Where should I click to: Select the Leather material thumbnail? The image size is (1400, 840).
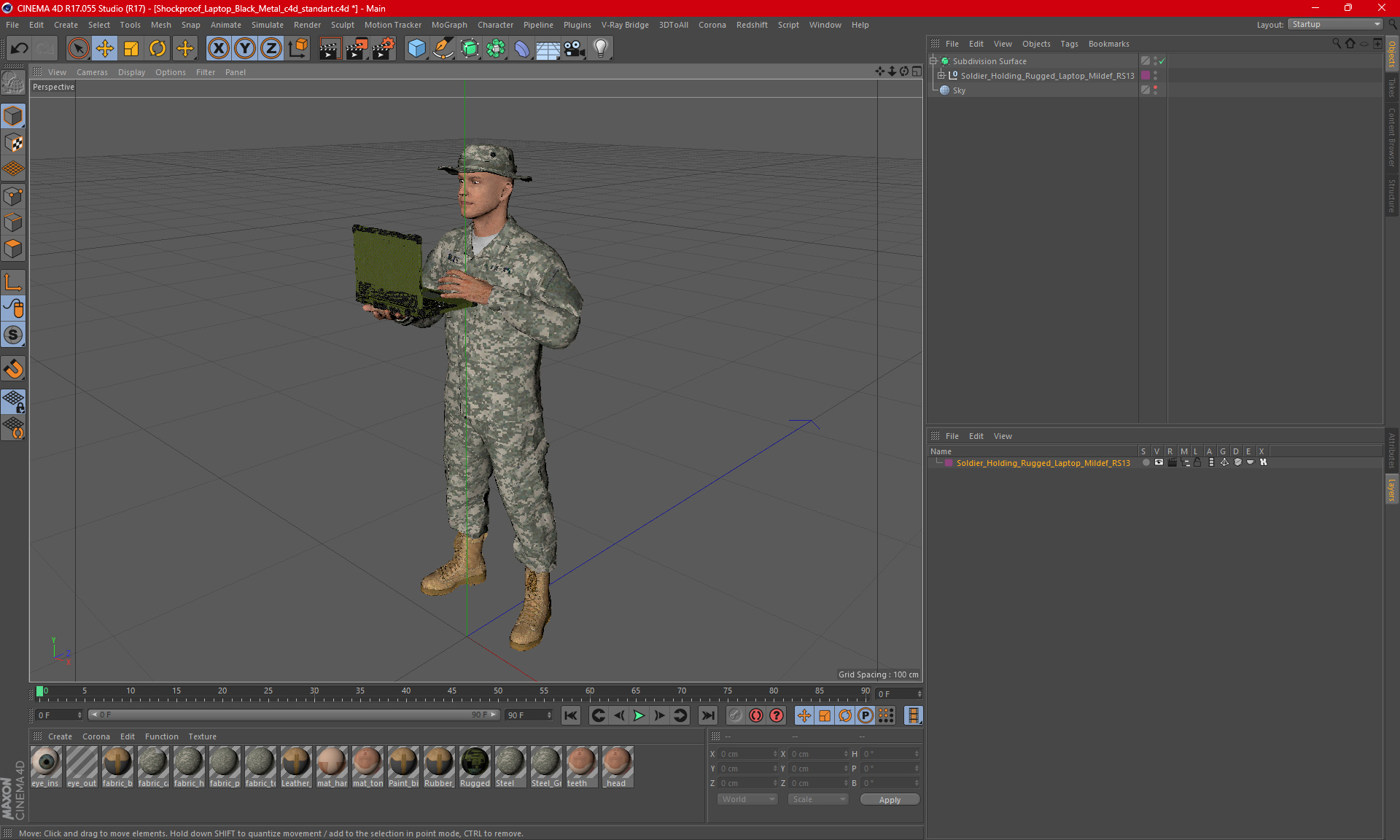[x=296, y=766]
